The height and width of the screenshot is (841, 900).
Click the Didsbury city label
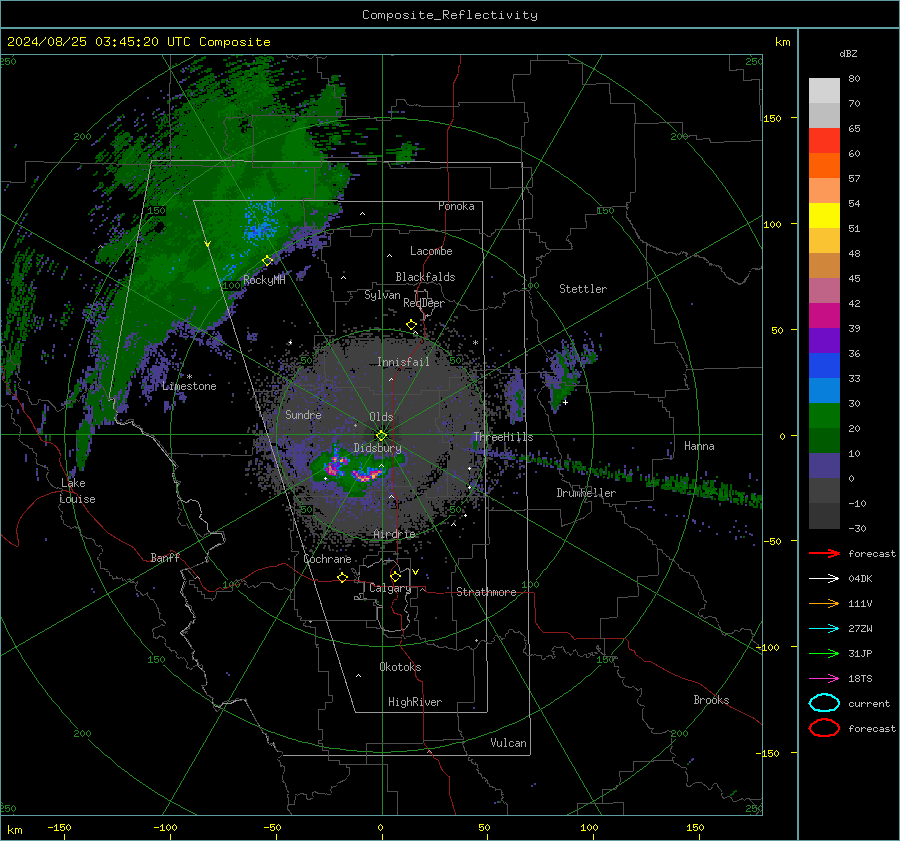pos(377,448)
